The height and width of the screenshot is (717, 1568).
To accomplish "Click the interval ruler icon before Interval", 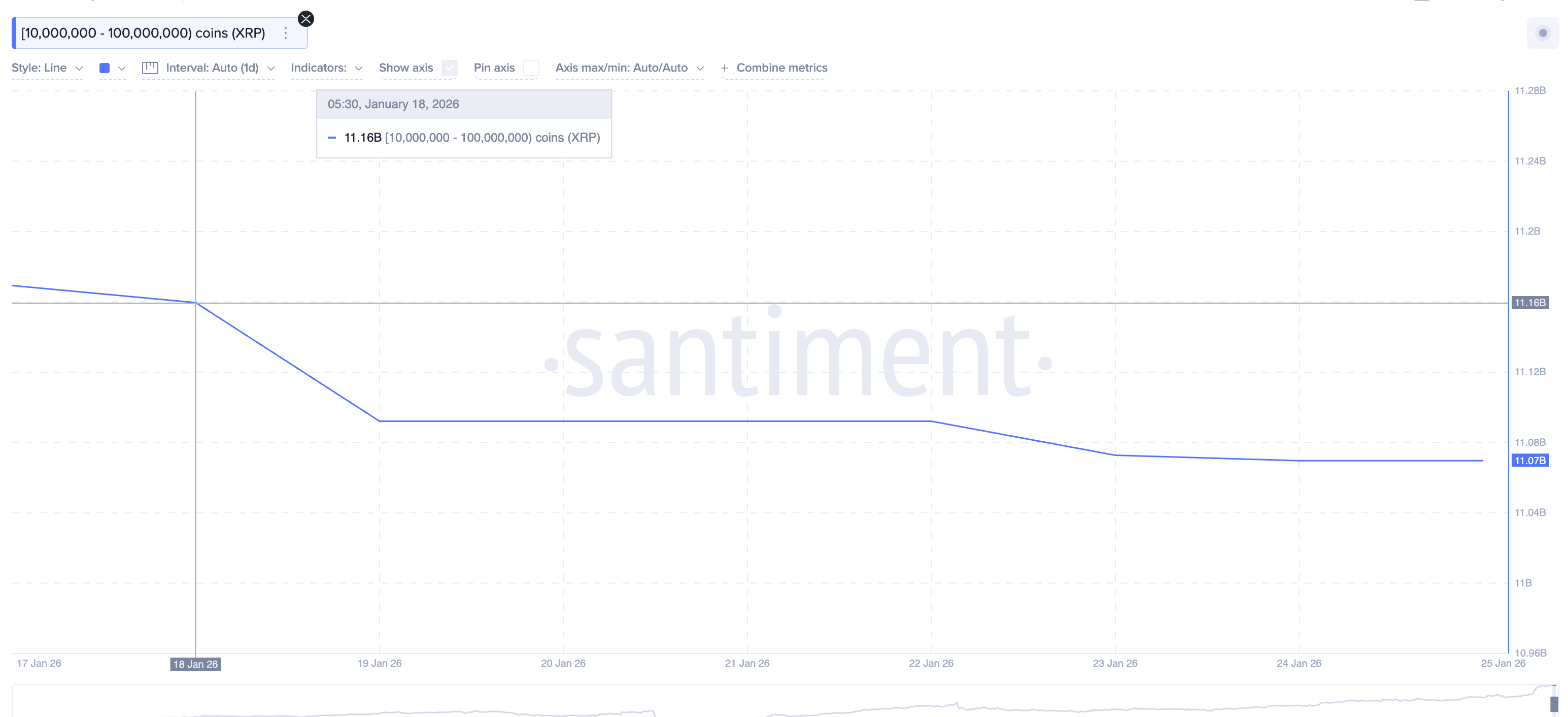I will tap(150, 68).
